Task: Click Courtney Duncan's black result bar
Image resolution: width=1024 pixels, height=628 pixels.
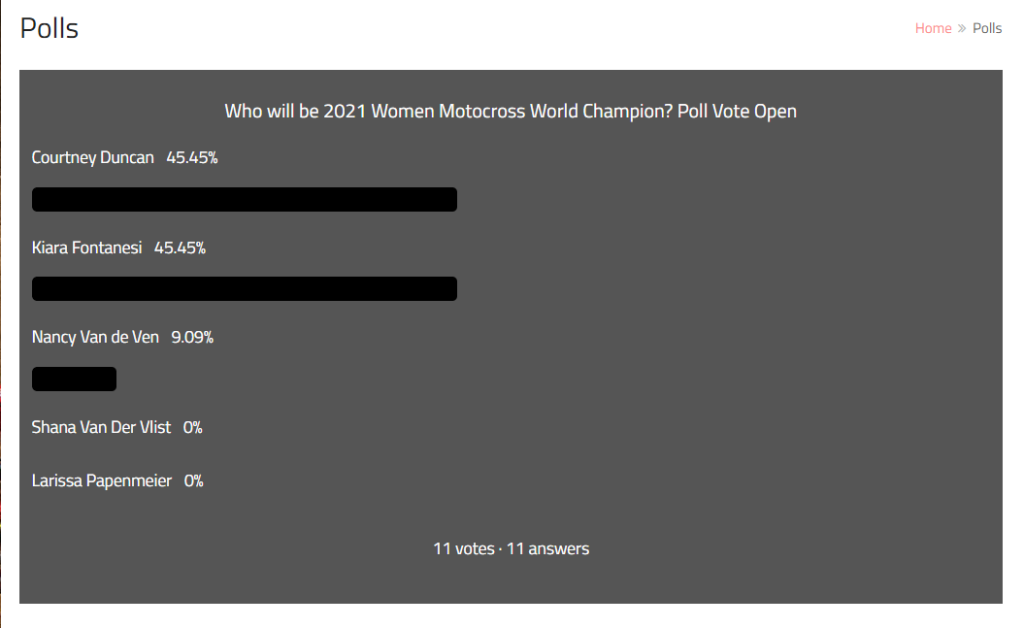Action: coord(244,199)
